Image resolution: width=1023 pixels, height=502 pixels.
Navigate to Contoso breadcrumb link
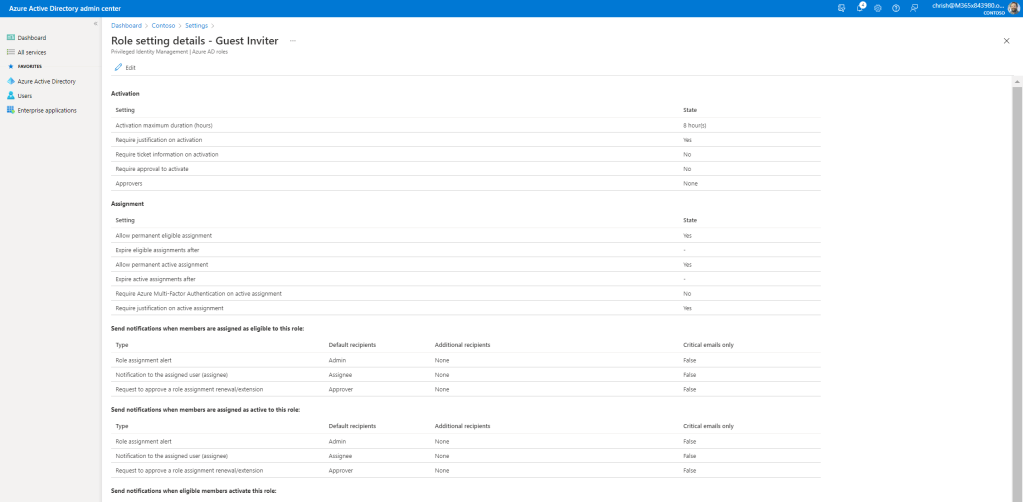pos(163,24)
